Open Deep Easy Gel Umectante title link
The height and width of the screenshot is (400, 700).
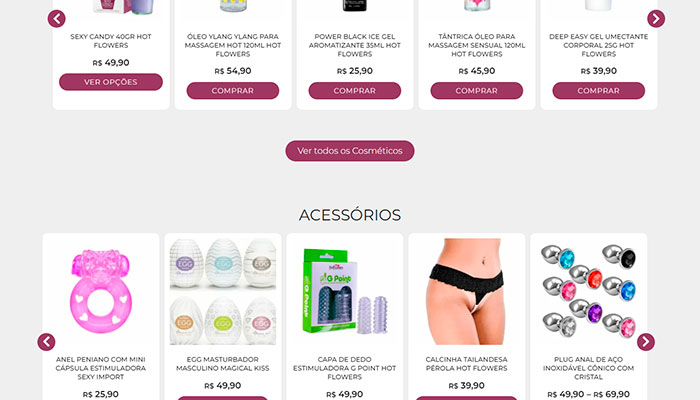tap(598, 45)
